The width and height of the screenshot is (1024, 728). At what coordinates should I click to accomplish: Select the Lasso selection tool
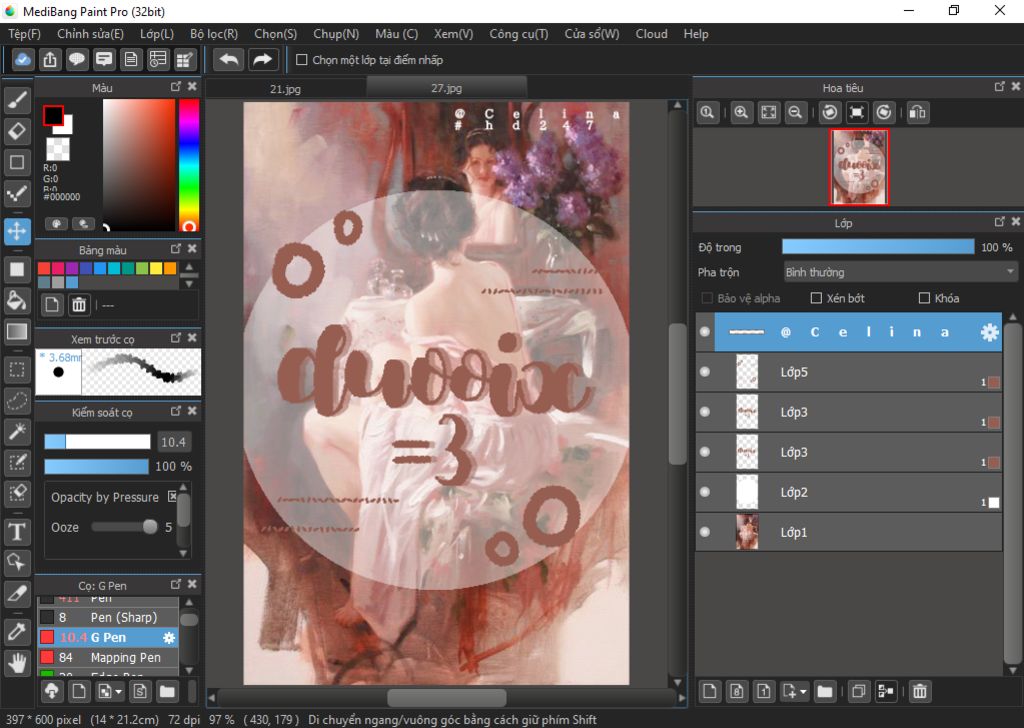point(17,400)
